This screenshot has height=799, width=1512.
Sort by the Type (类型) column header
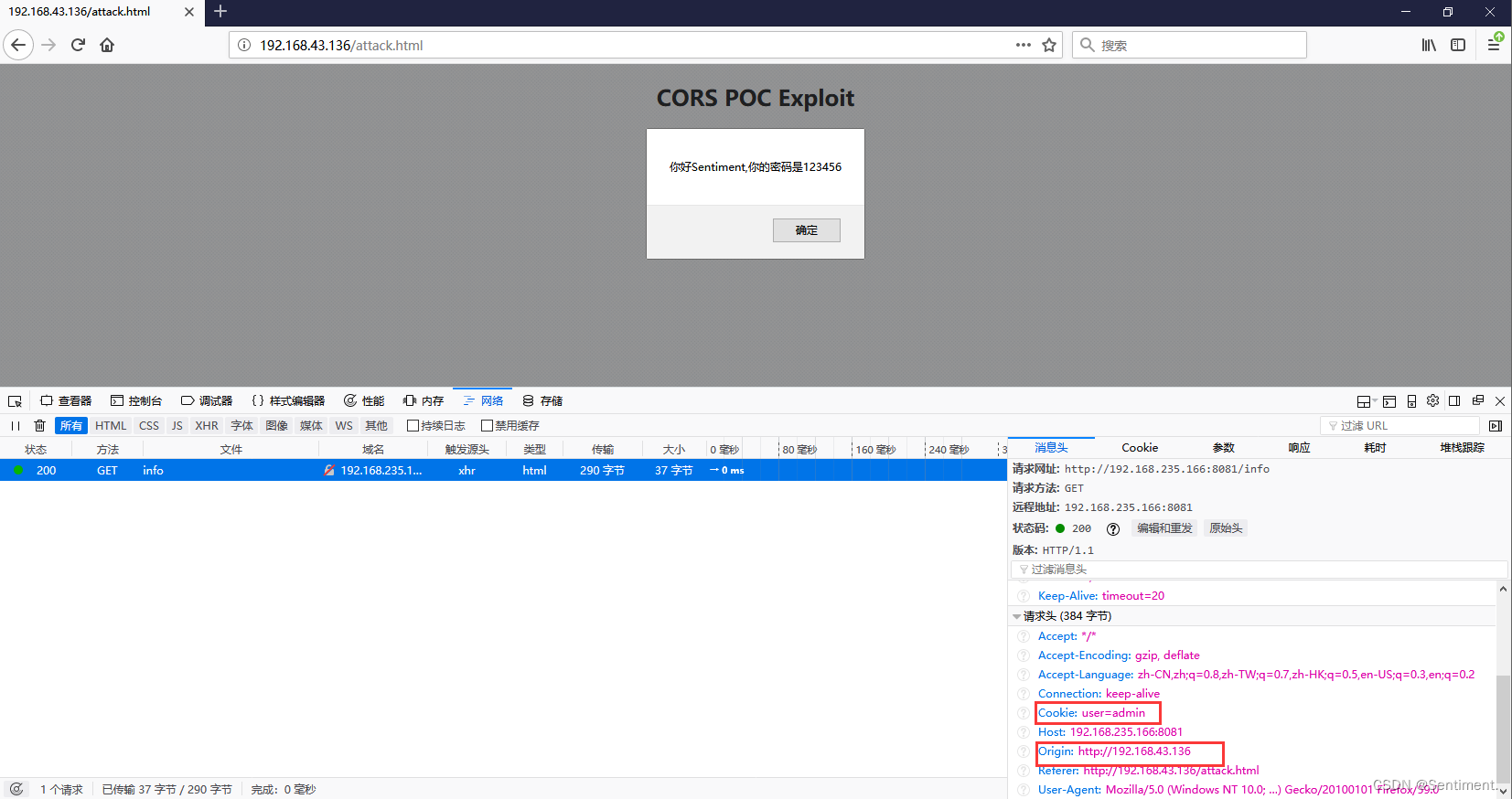tap(535, 450)
